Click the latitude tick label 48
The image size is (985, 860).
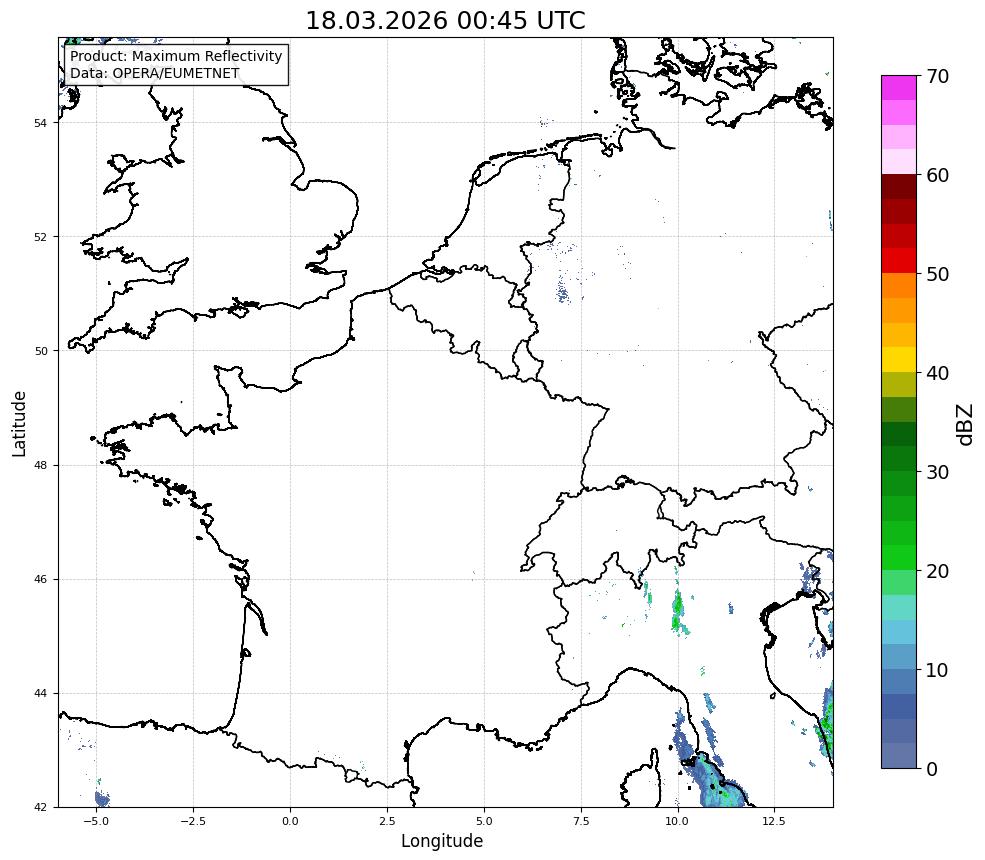(40, 465)
